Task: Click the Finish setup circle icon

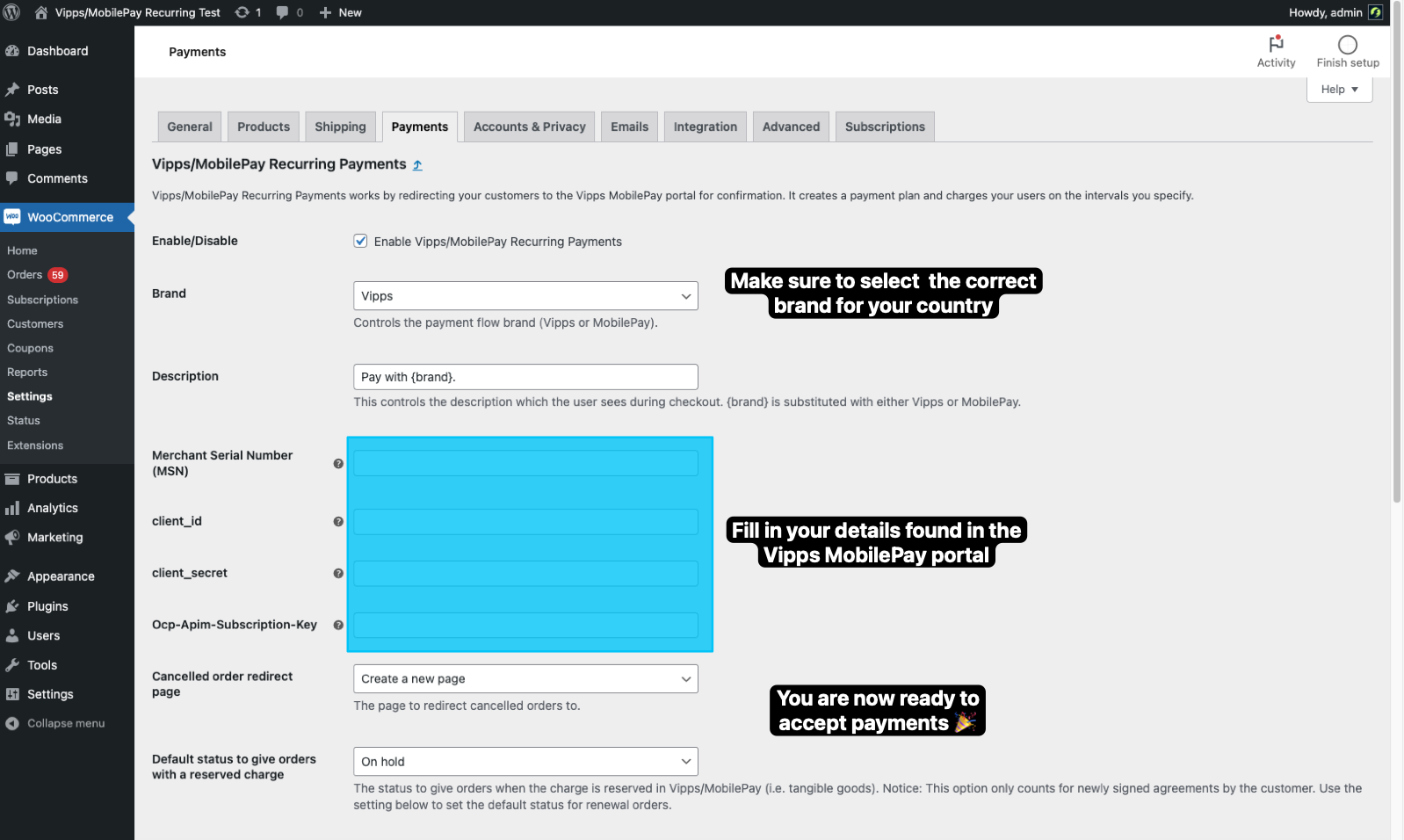Action: coord(1347,45)
